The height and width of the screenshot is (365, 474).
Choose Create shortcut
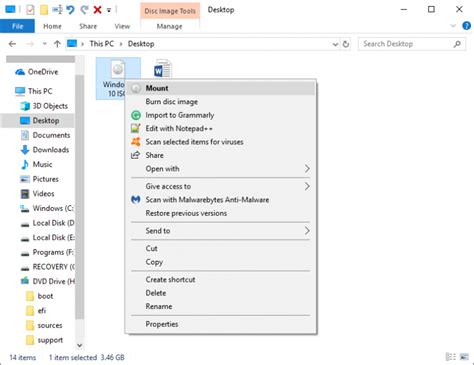click(x=220, y=280)
